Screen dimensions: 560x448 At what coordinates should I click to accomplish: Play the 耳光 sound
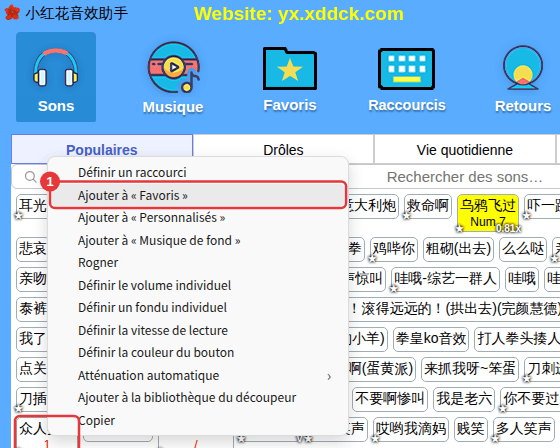[32, 206]
